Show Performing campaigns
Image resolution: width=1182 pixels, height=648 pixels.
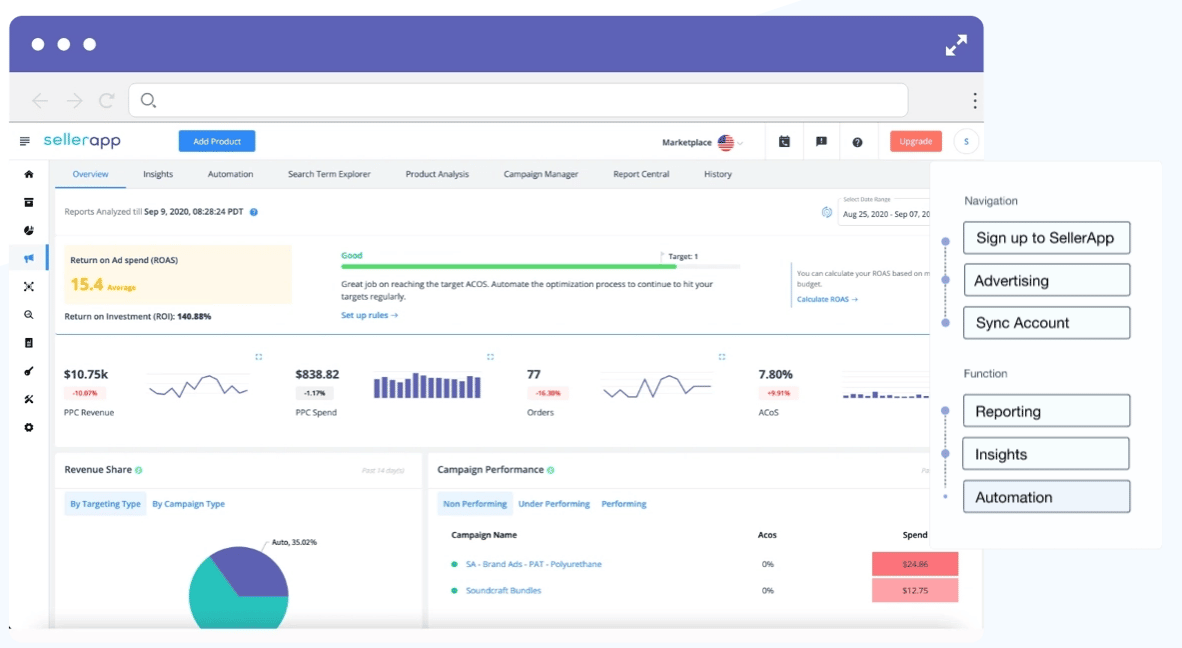(624, 504)
